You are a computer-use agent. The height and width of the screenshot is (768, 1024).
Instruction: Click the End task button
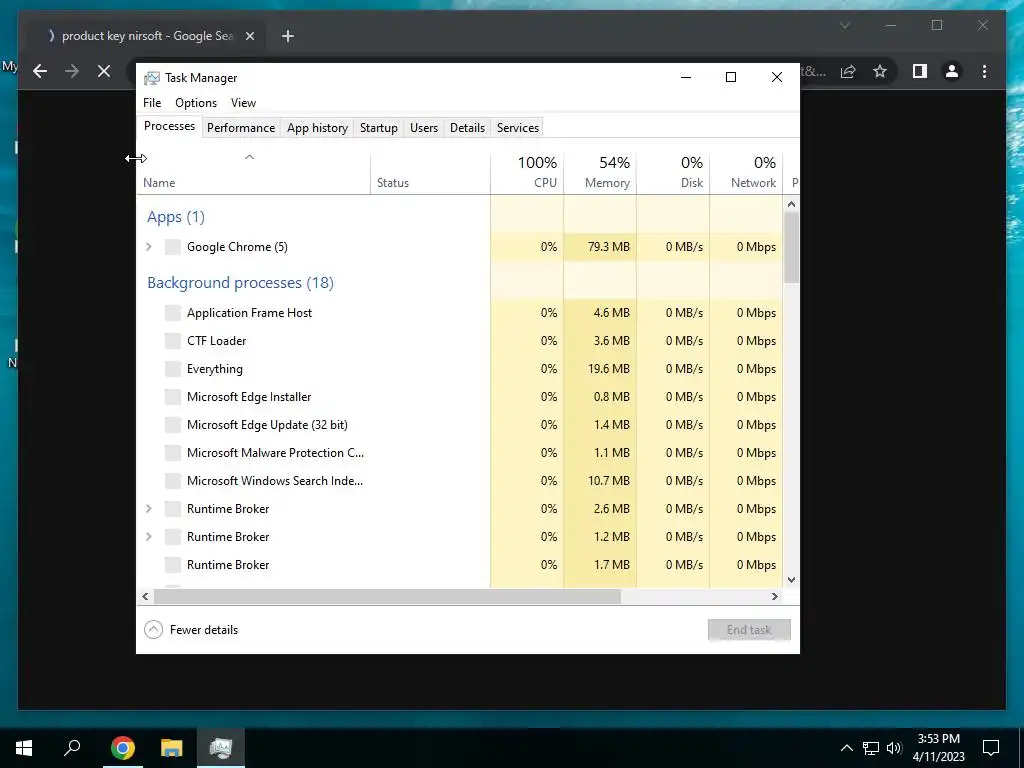(x=749, y=630)
